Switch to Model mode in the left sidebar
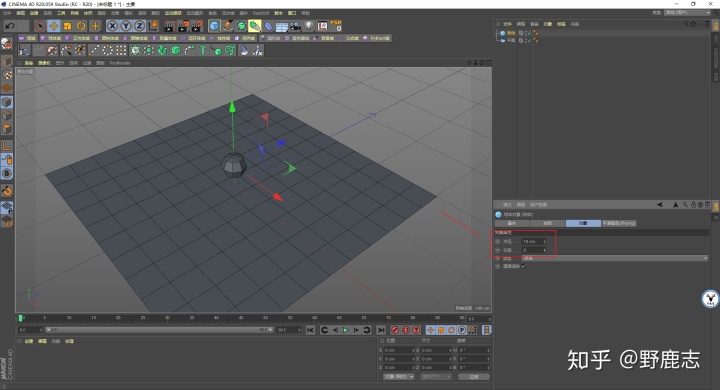 6,61
